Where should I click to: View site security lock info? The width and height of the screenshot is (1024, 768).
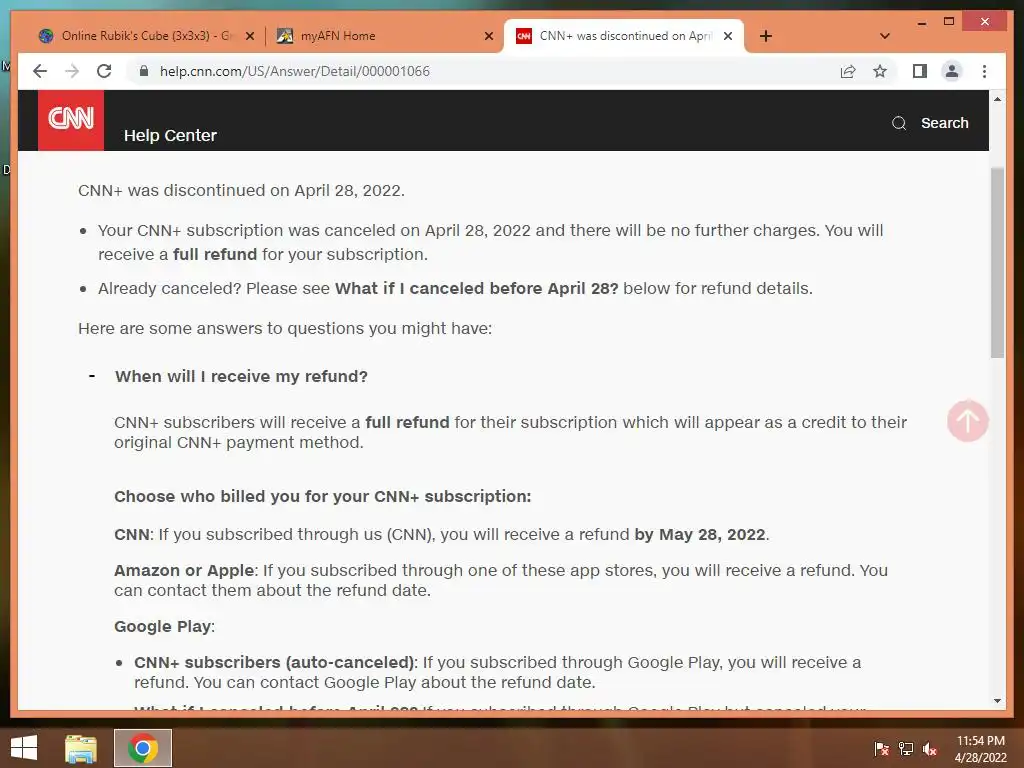(144, 71)
